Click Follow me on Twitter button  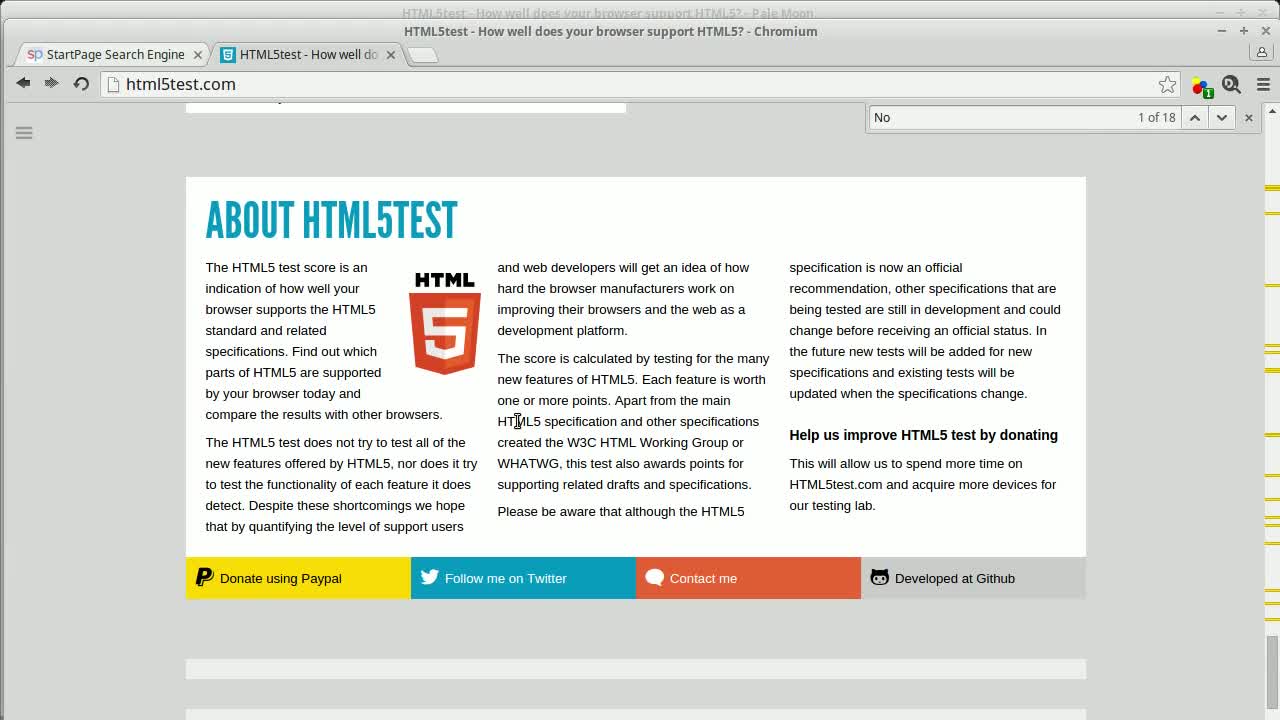523,578
